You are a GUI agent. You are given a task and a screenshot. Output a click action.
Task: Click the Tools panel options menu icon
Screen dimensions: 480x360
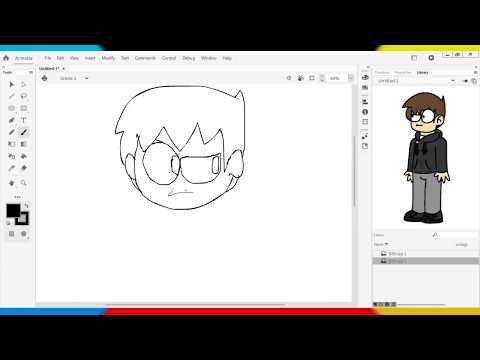click(31, 72)
